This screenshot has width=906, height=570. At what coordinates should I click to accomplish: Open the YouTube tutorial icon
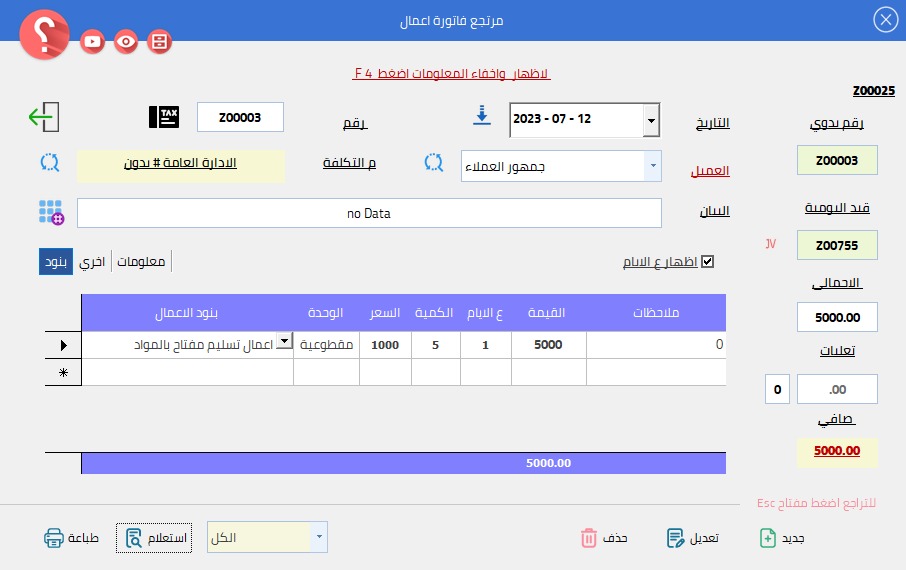click(x=93, y=41)
